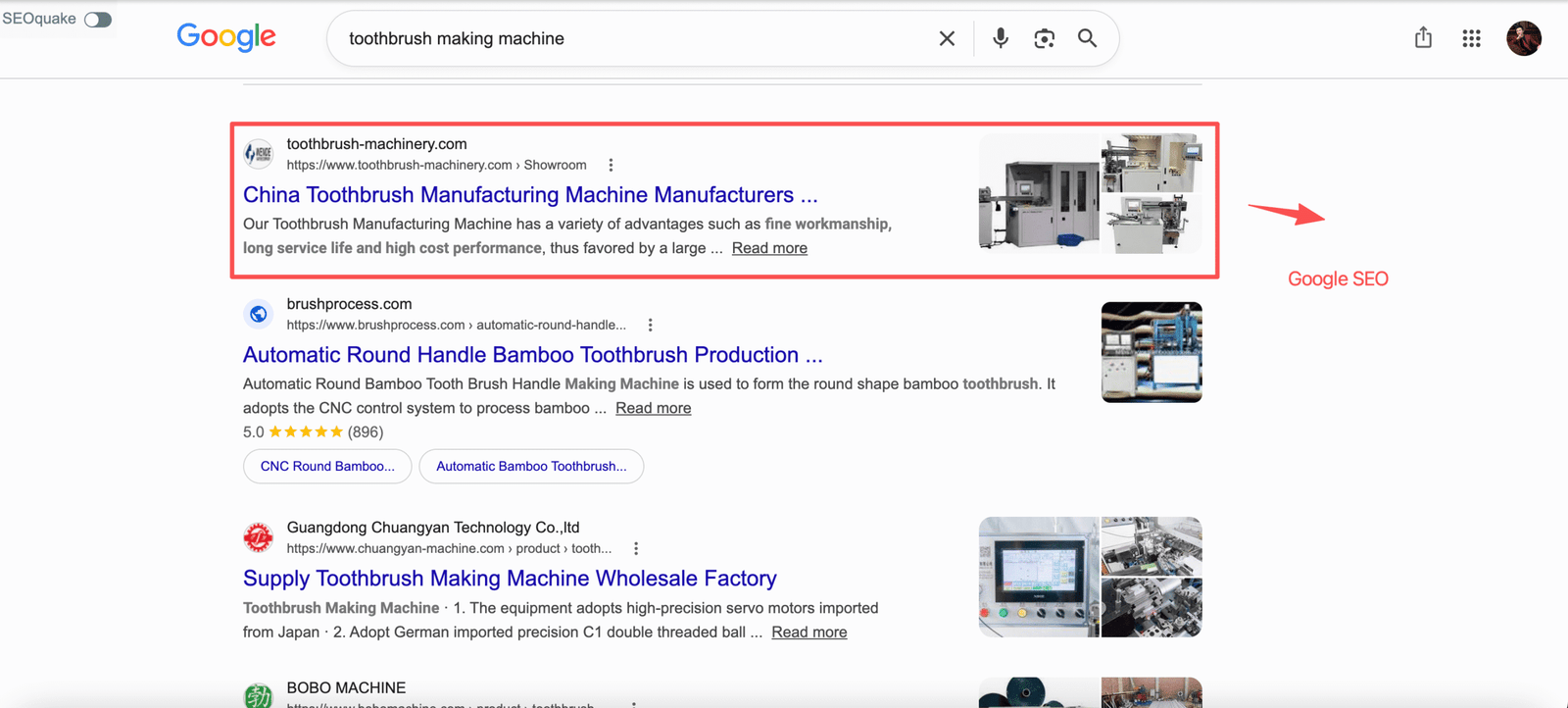Click the BOBO MACHINE site name
Screen dimensions: 1568x708
click(x=346, y=687)
